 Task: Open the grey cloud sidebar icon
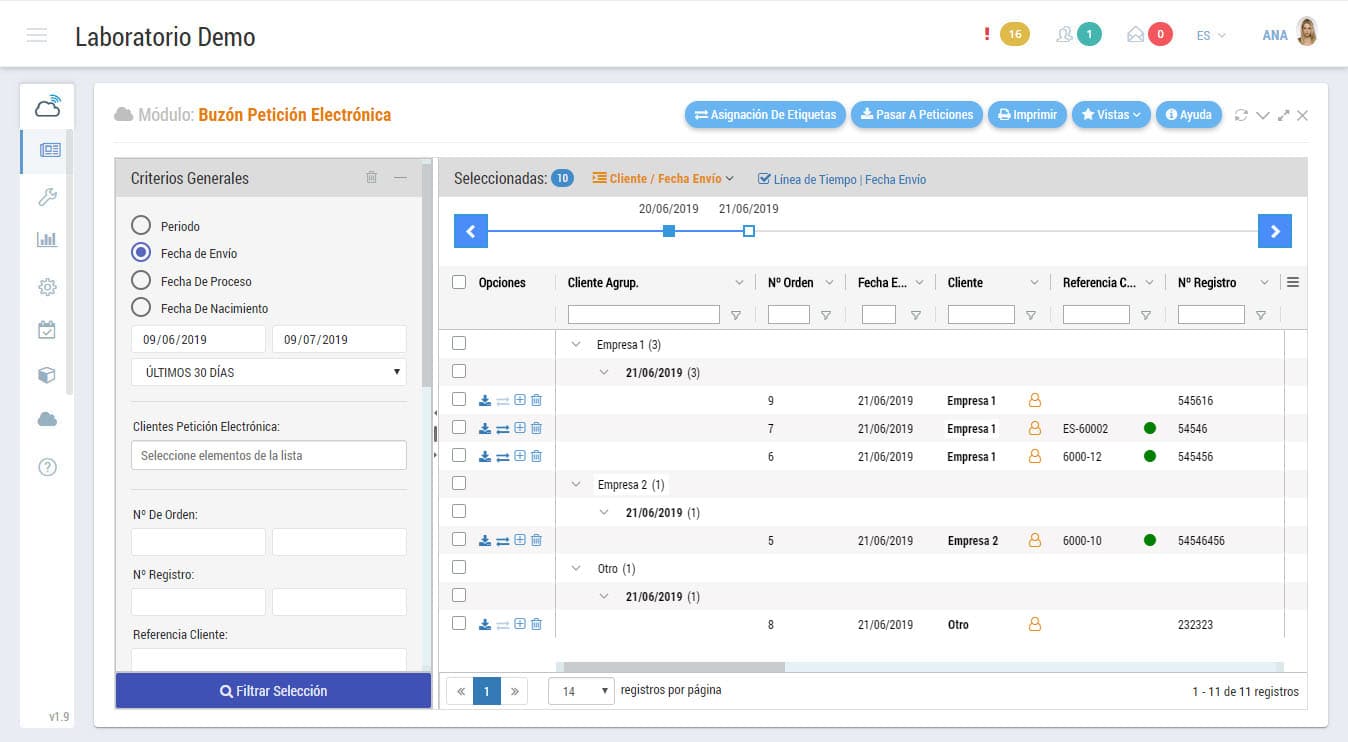tap(47, 420)
